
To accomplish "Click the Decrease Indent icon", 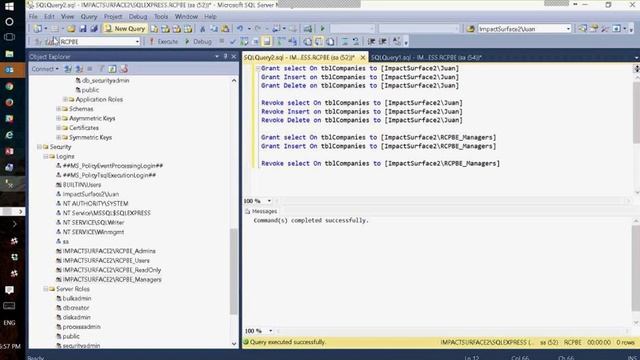I will (371, 42).
